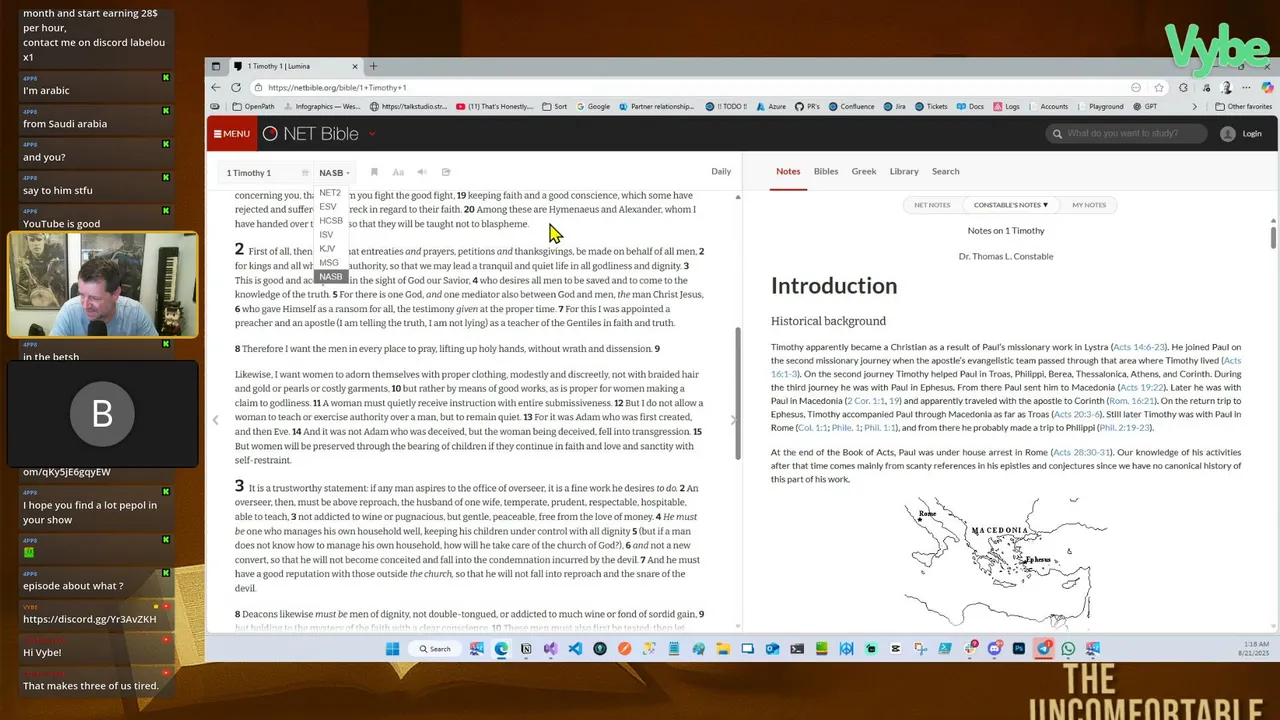Open the Confluence bookmark
This screenshot has height=720, width=1280.
click(x=851, y=106)
